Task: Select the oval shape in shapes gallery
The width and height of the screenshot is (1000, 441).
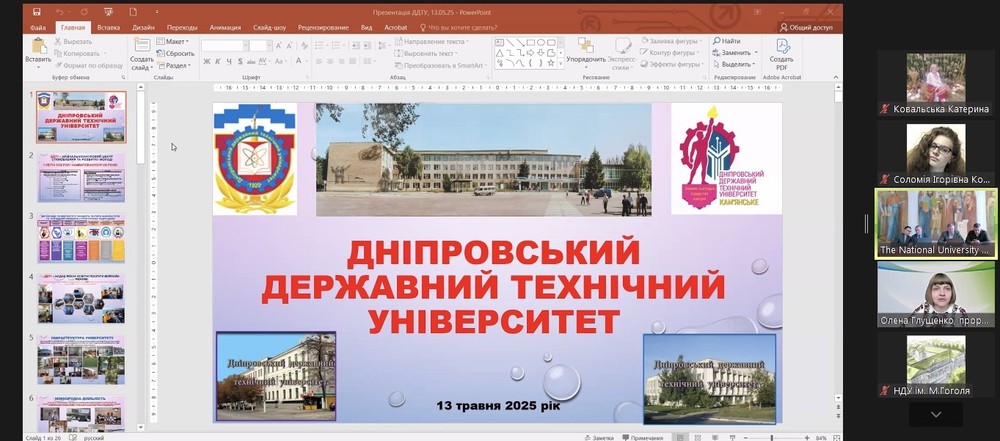Action: coord(540,42)
